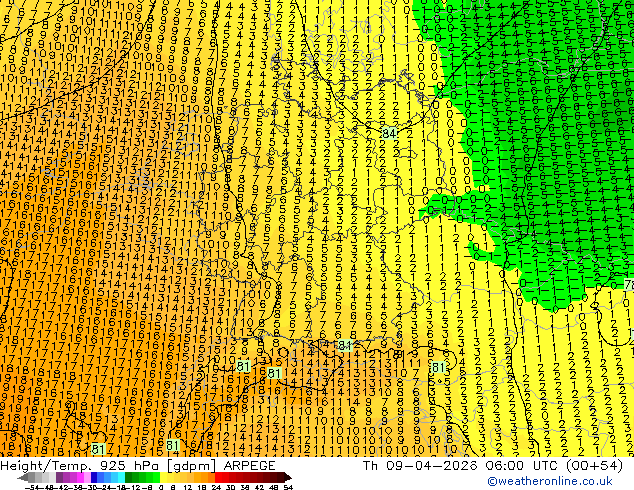The width and height of the screenshot is (634, 490).
Task: Click the '84' height contour label
Action: tap(389, 133)
